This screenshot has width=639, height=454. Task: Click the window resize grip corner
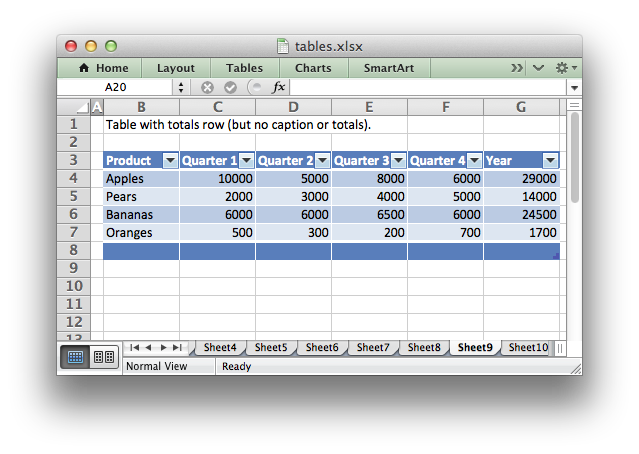575,369
